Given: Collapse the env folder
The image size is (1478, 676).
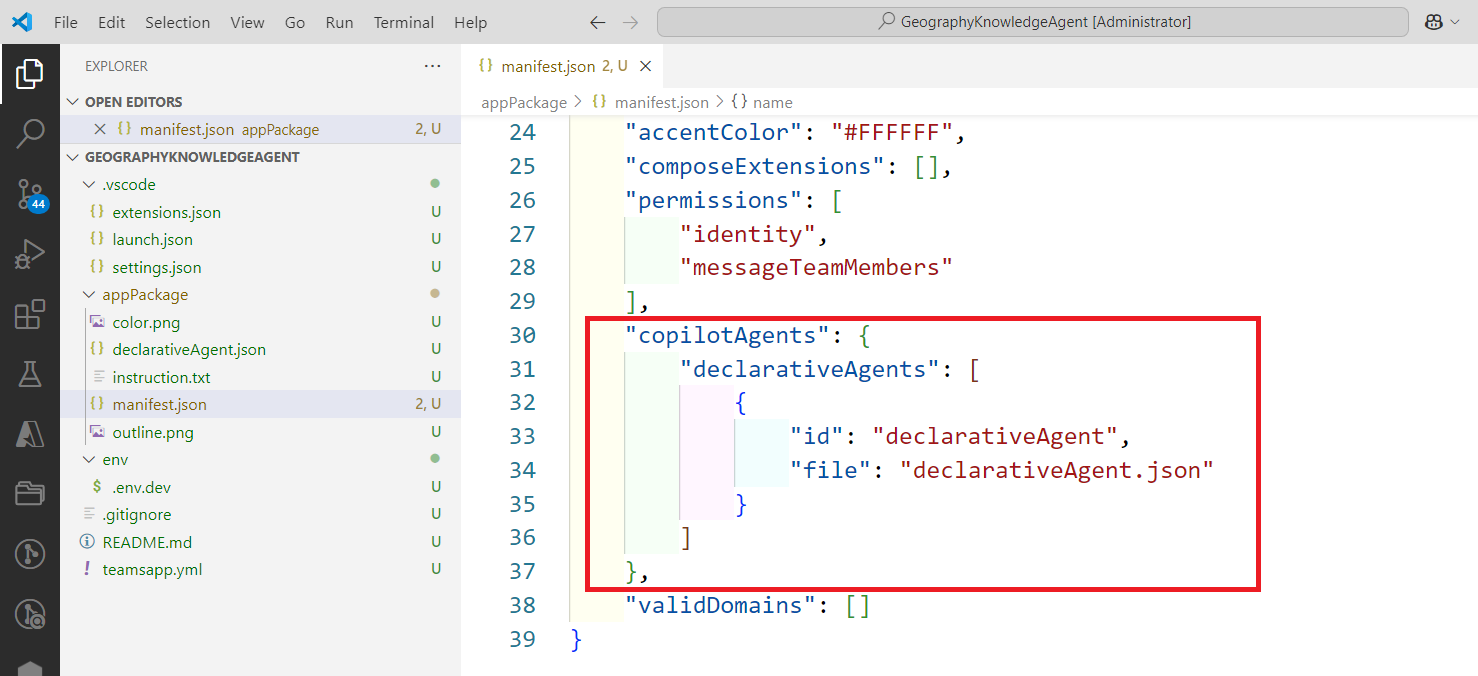Looking at the screenshot, I should 90,460.
